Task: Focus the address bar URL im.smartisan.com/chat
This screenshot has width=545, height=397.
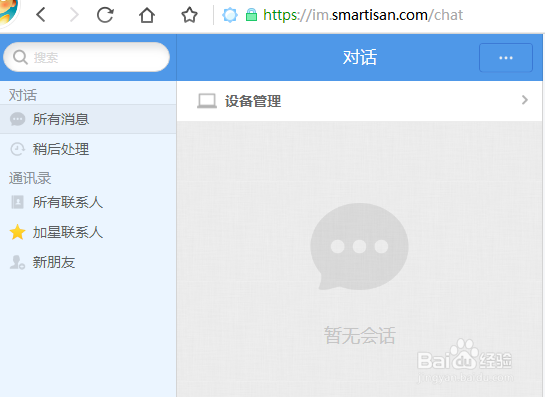Action: pyautogui.click(x=363, y=15)
